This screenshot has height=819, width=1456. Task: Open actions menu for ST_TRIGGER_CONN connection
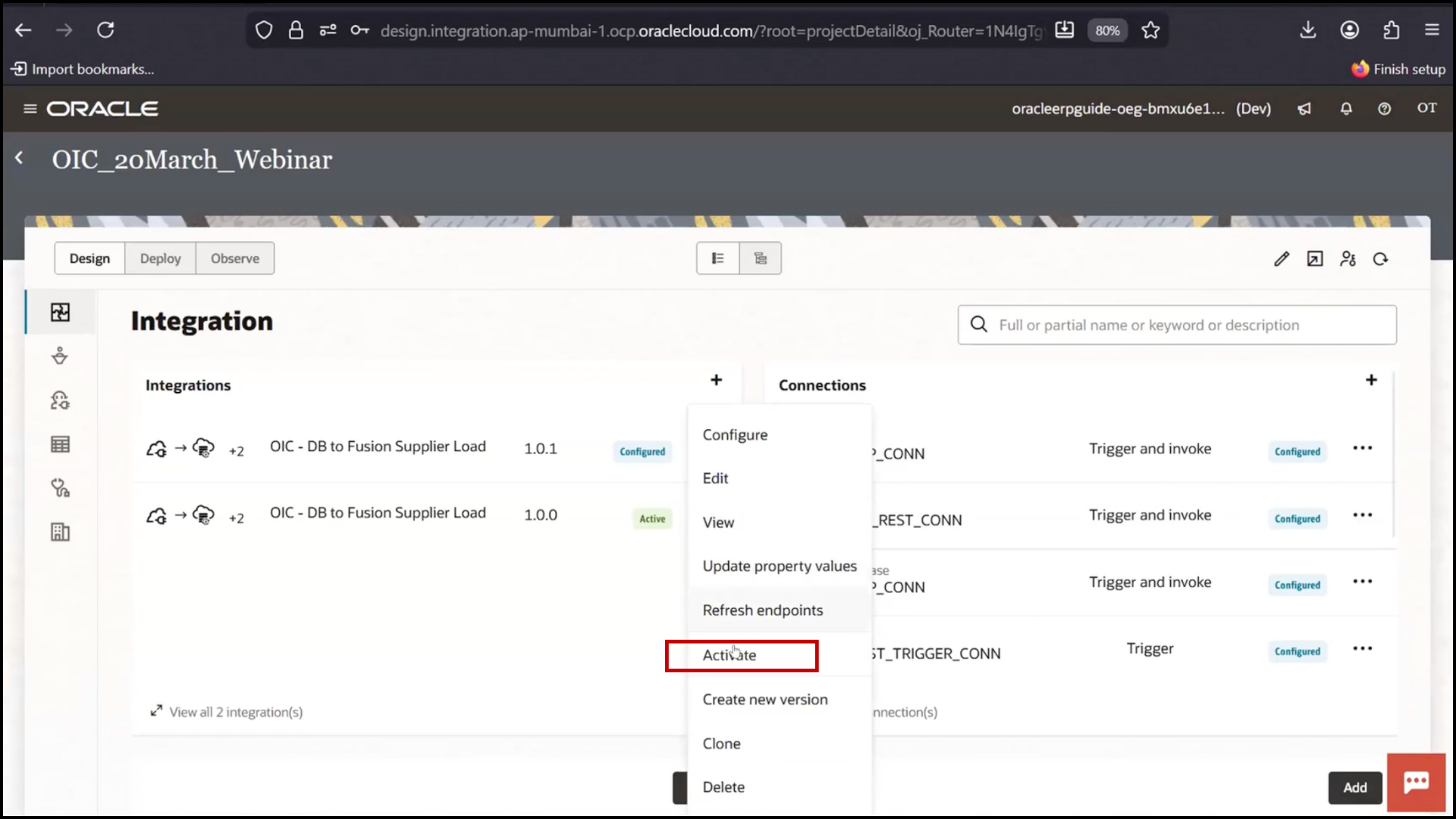[x=1363, y=648]
